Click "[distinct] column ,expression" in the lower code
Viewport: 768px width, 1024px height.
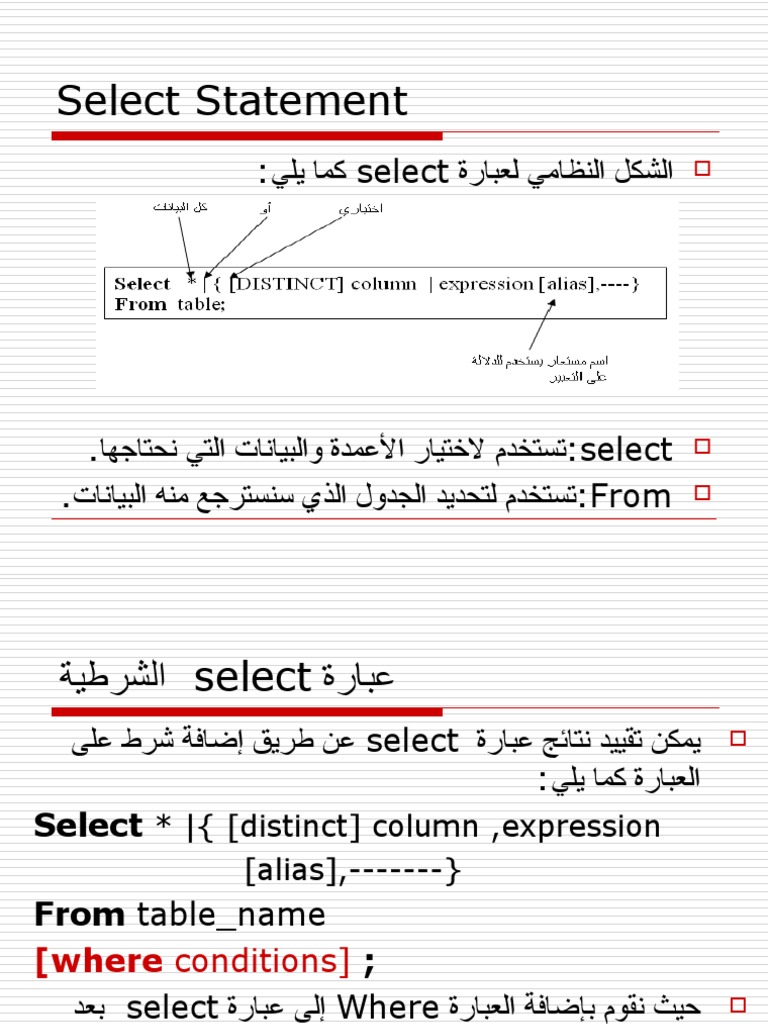click(444, 827)
